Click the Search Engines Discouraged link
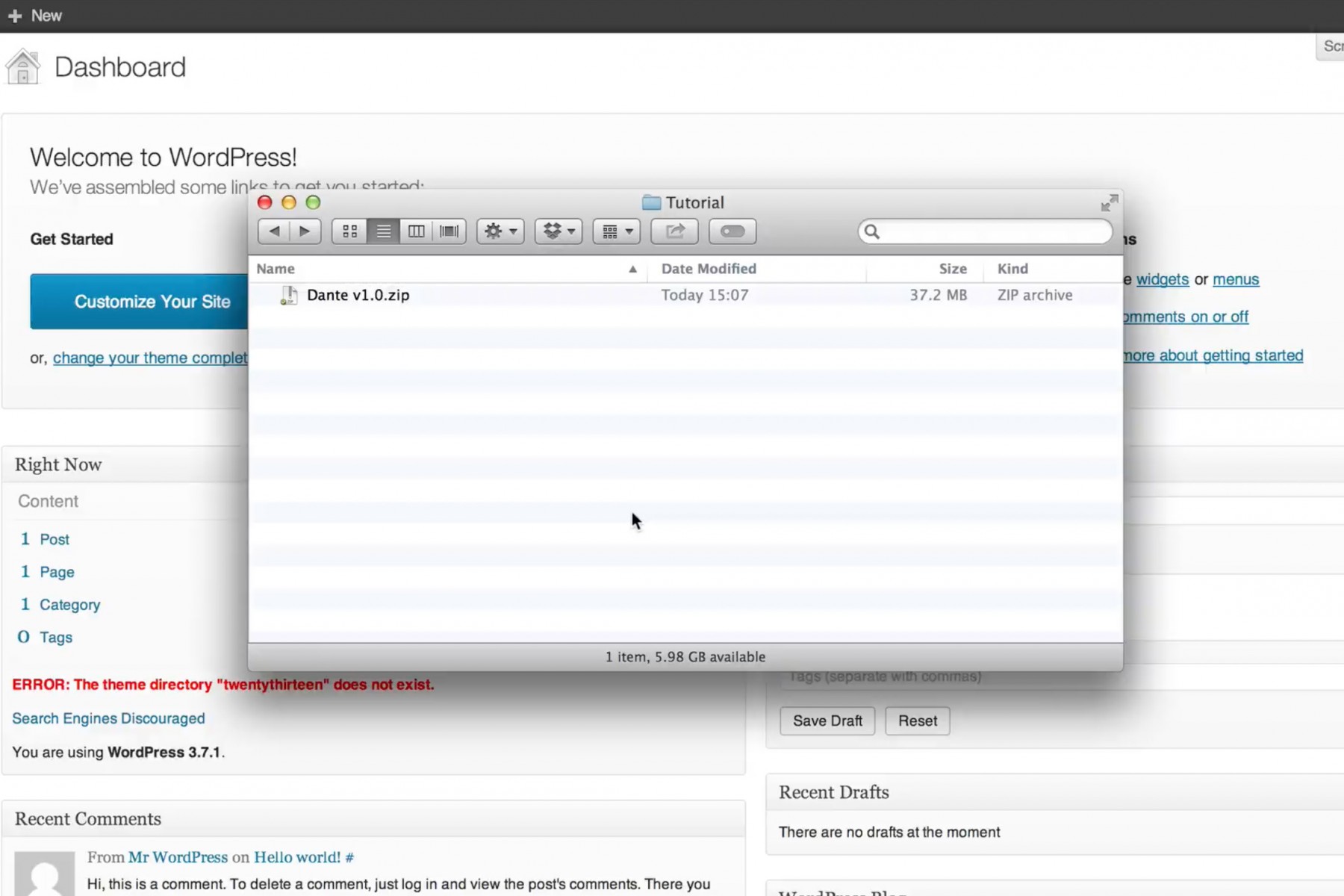1344x896 pixels. click(108, 718)
